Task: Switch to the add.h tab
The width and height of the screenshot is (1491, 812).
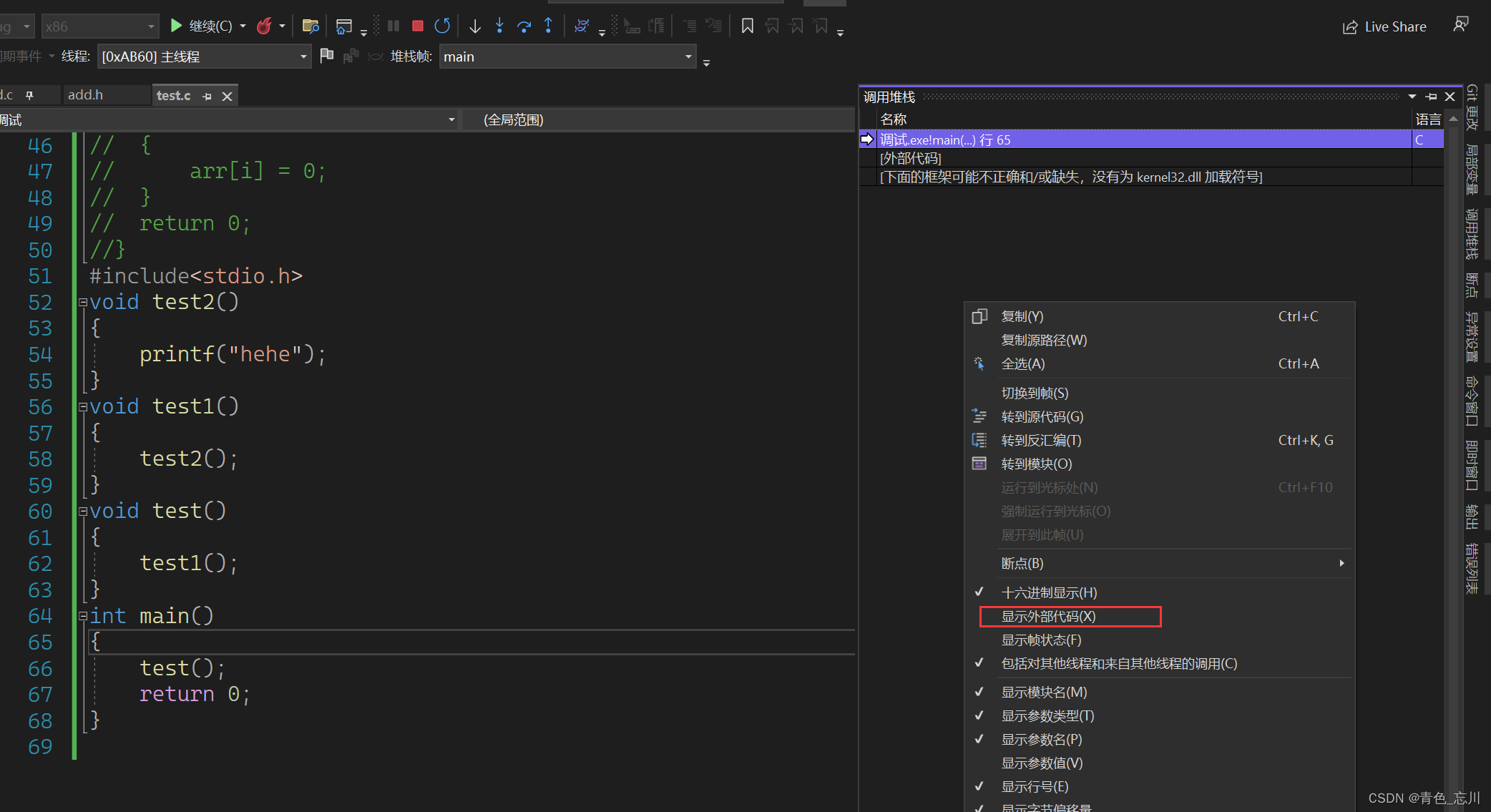Action: pos(86,95)
